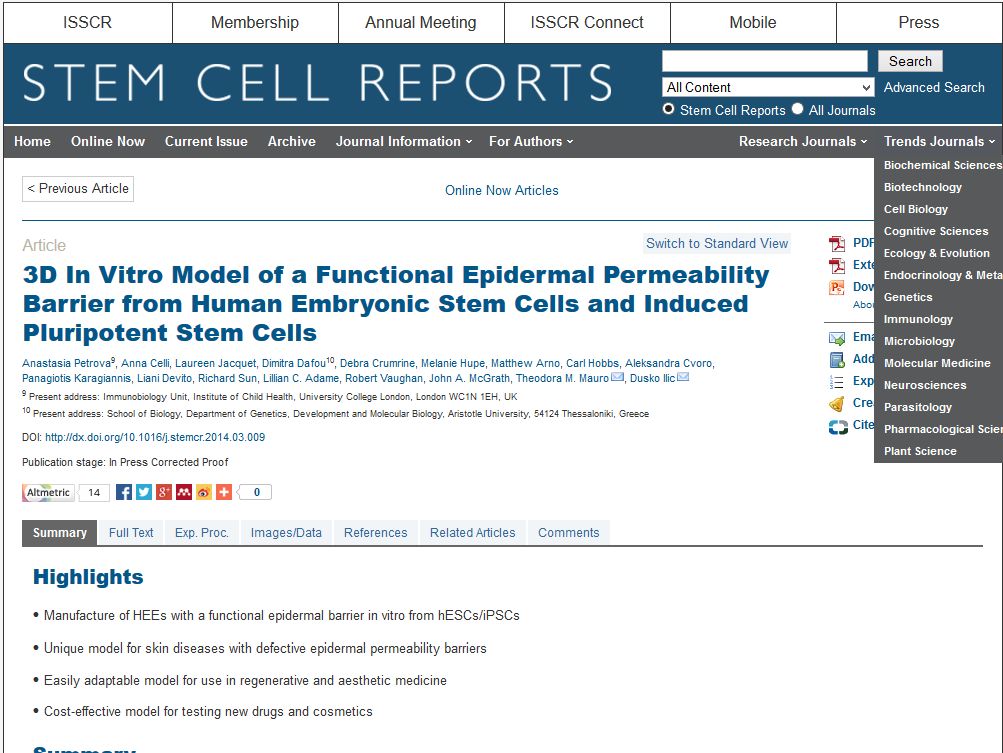
Task: Save article with Mendeley icon
Action: tap(184, 492)
